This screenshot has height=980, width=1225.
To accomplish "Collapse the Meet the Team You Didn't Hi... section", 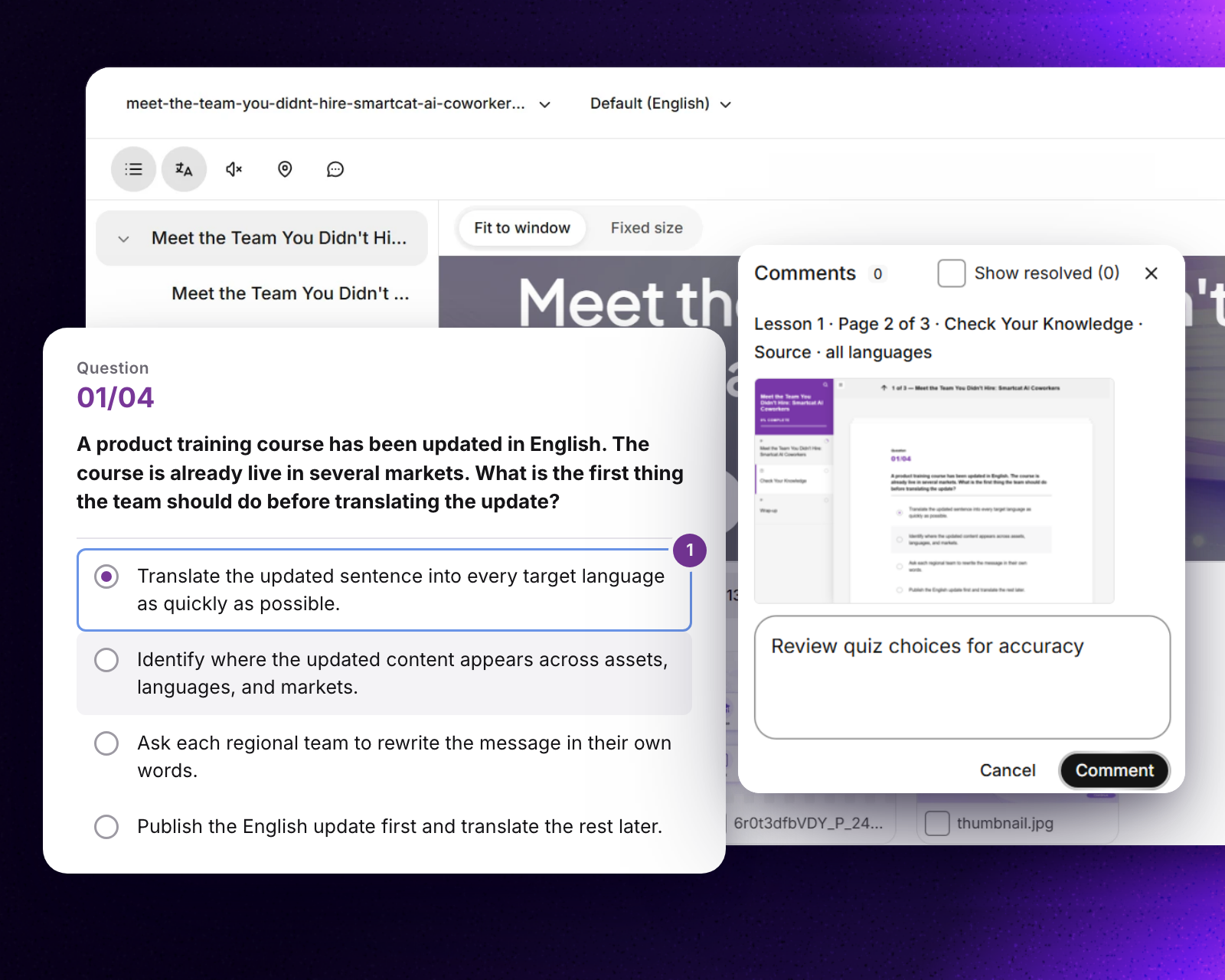I will click(123, 238).
